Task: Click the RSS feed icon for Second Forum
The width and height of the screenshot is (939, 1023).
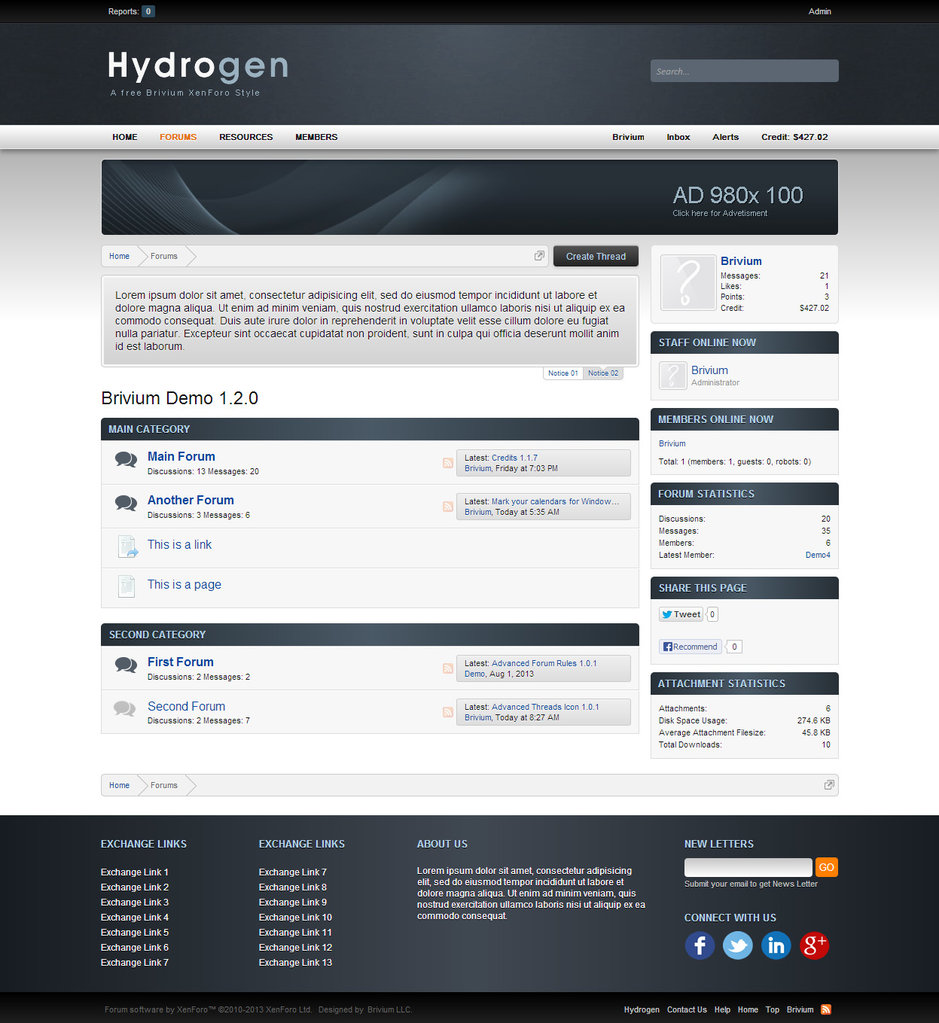Action: pyautogui.click(x=448, y=712)
